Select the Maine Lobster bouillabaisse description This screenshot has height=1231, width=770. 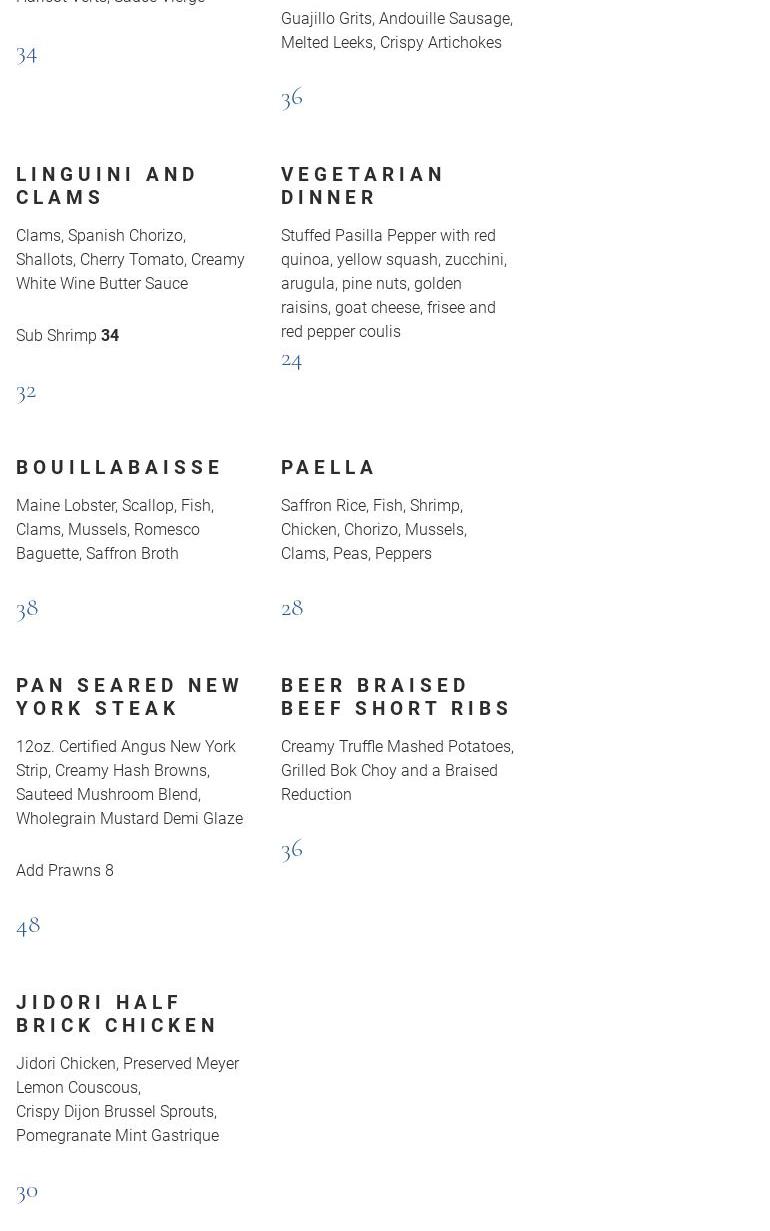pos(115,530)
